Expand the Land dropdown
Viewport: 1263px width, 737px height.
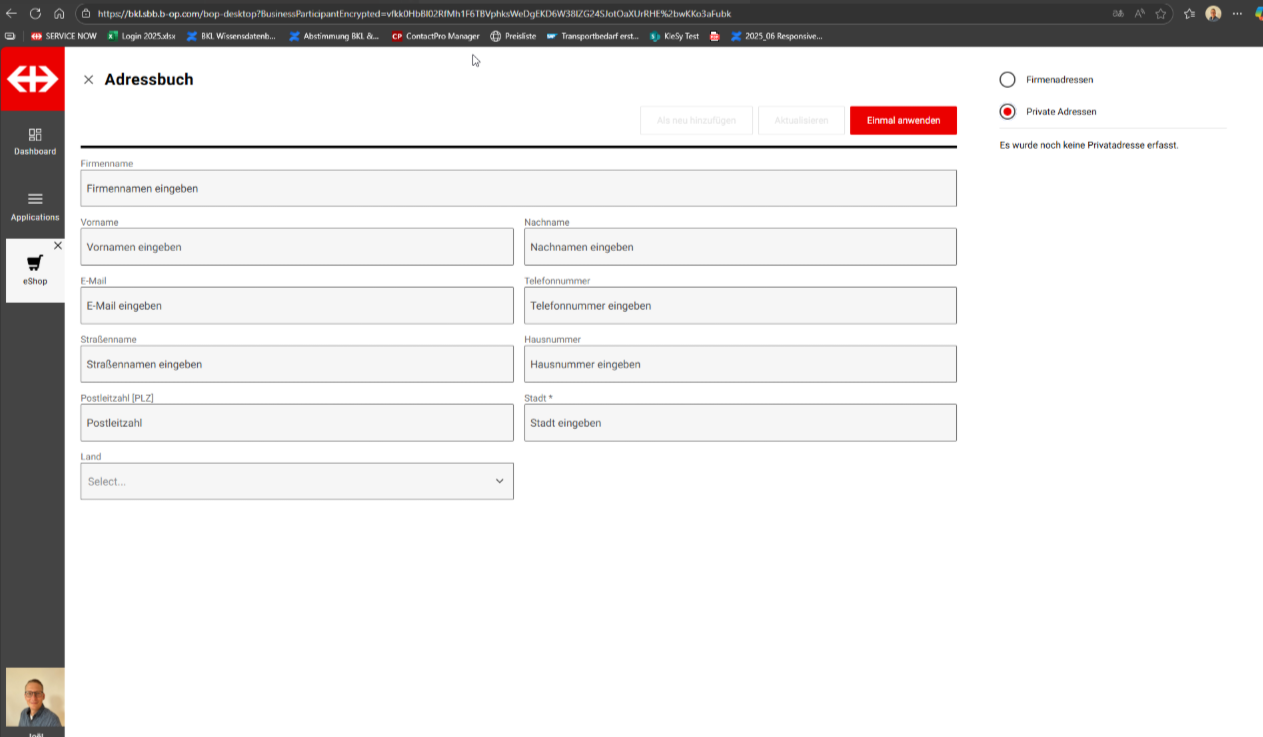(x=297, y=481)
